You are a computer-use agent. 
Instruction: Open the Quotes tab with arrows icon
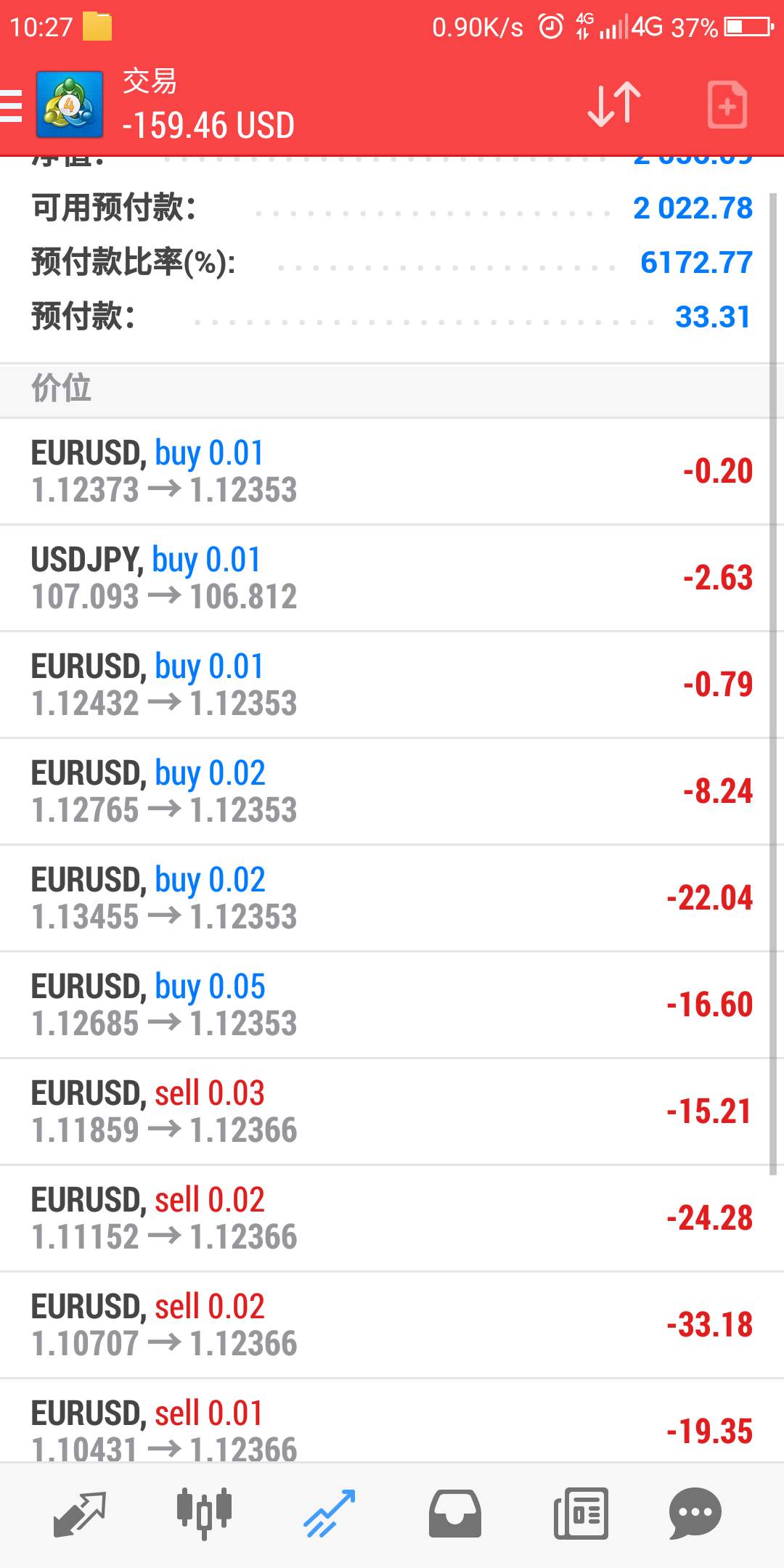[80, 1514]
